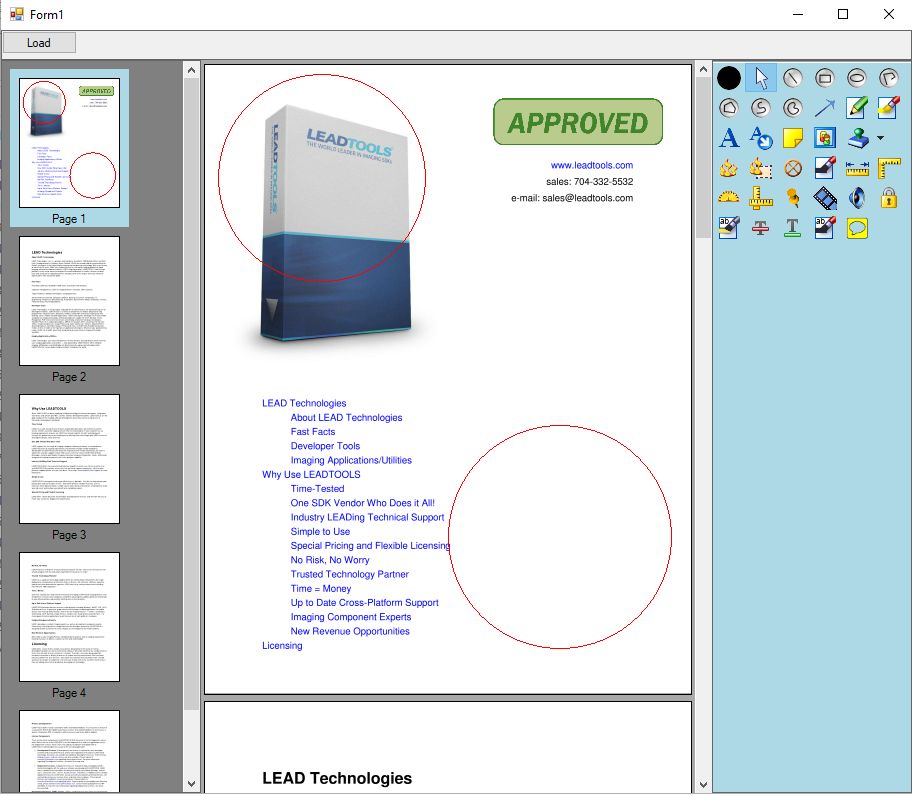
Task: Select the Redaction tool in fourth row
Action: pos(825,169)
